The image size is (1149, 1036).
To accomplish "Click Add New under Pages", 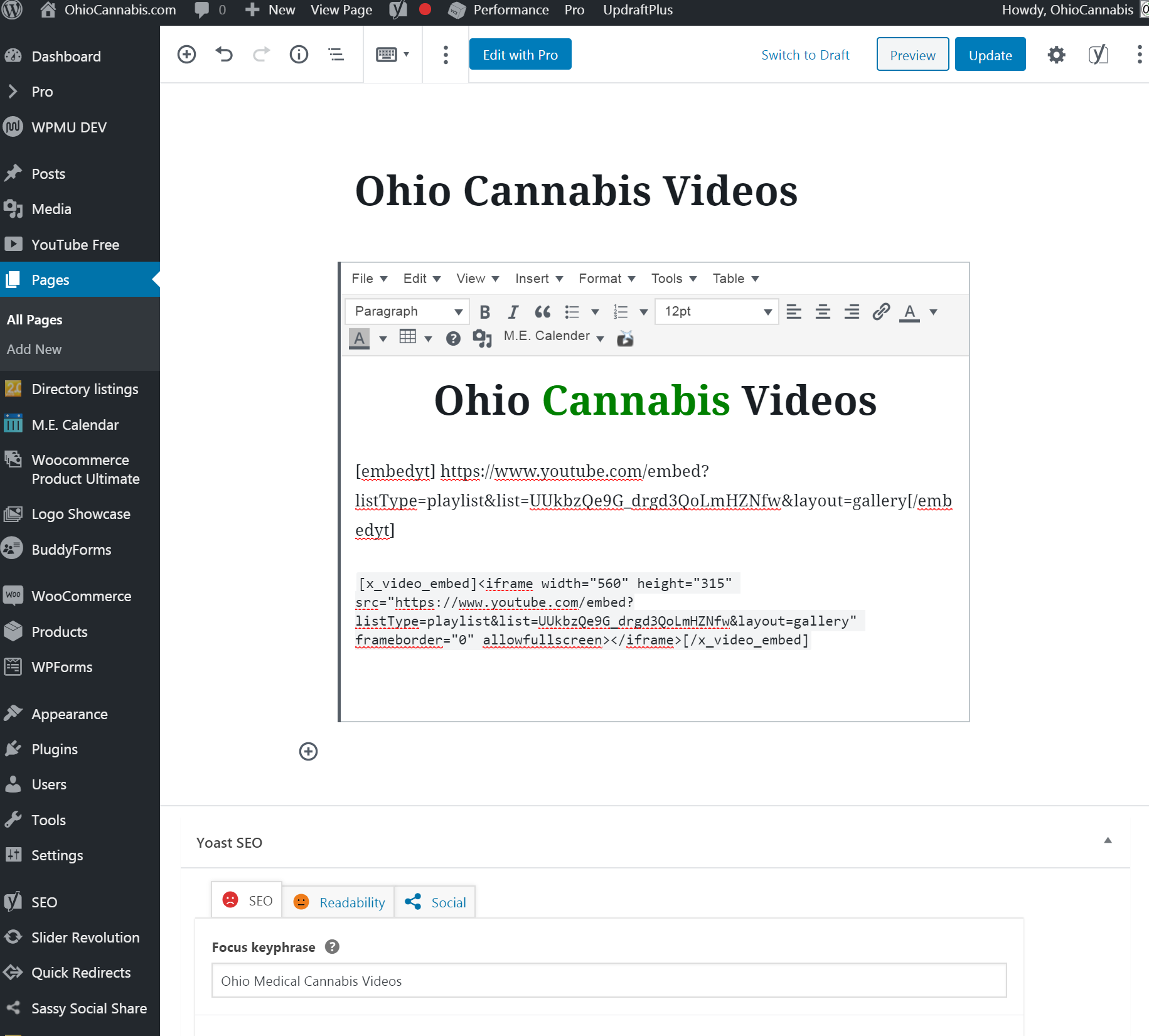I will pyautogui.click(x=34, y=350).
